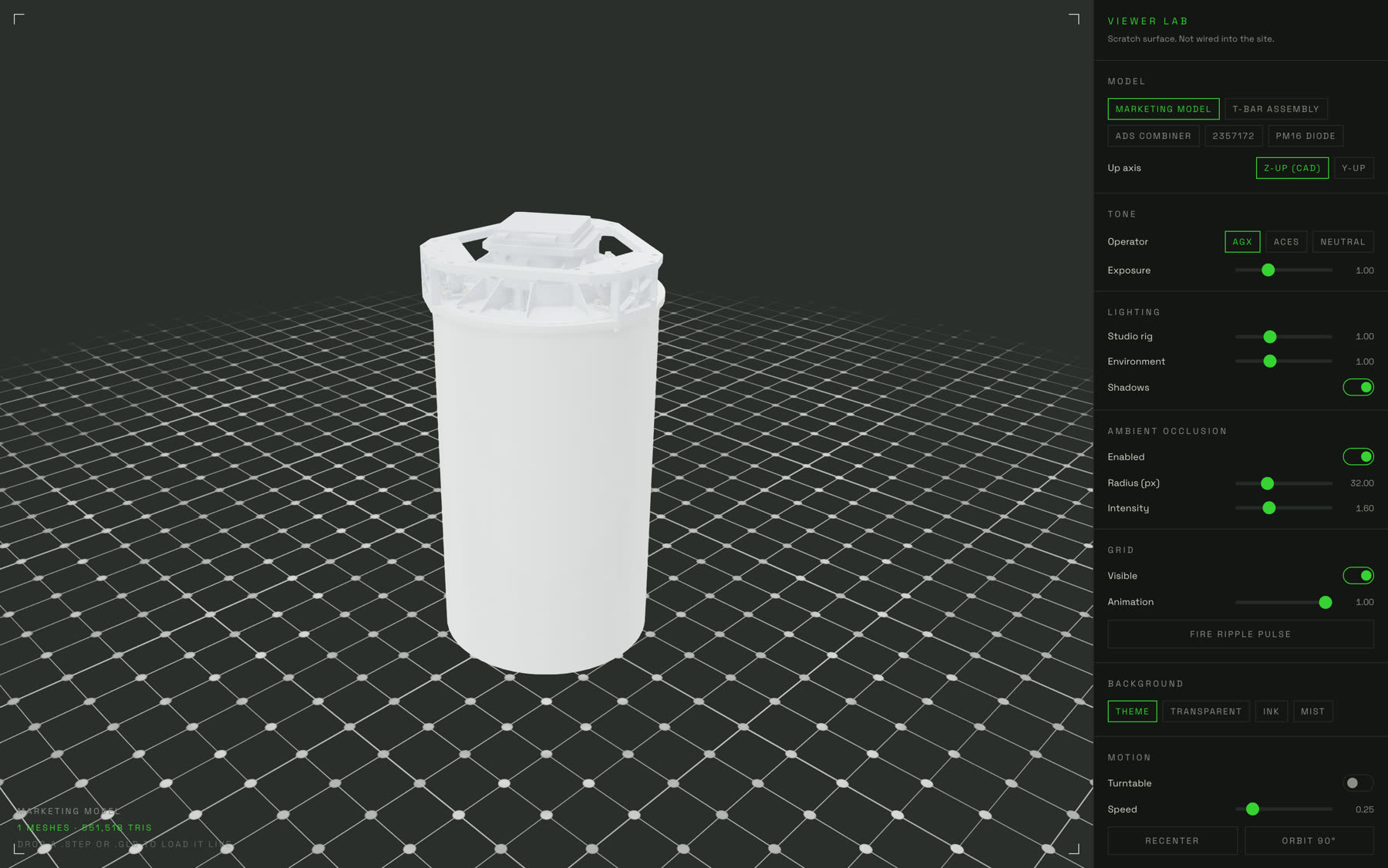Set up axis to Z-UP (CAD)
The height and width of the screenshot is (868, 1388).
(1292, 168)
